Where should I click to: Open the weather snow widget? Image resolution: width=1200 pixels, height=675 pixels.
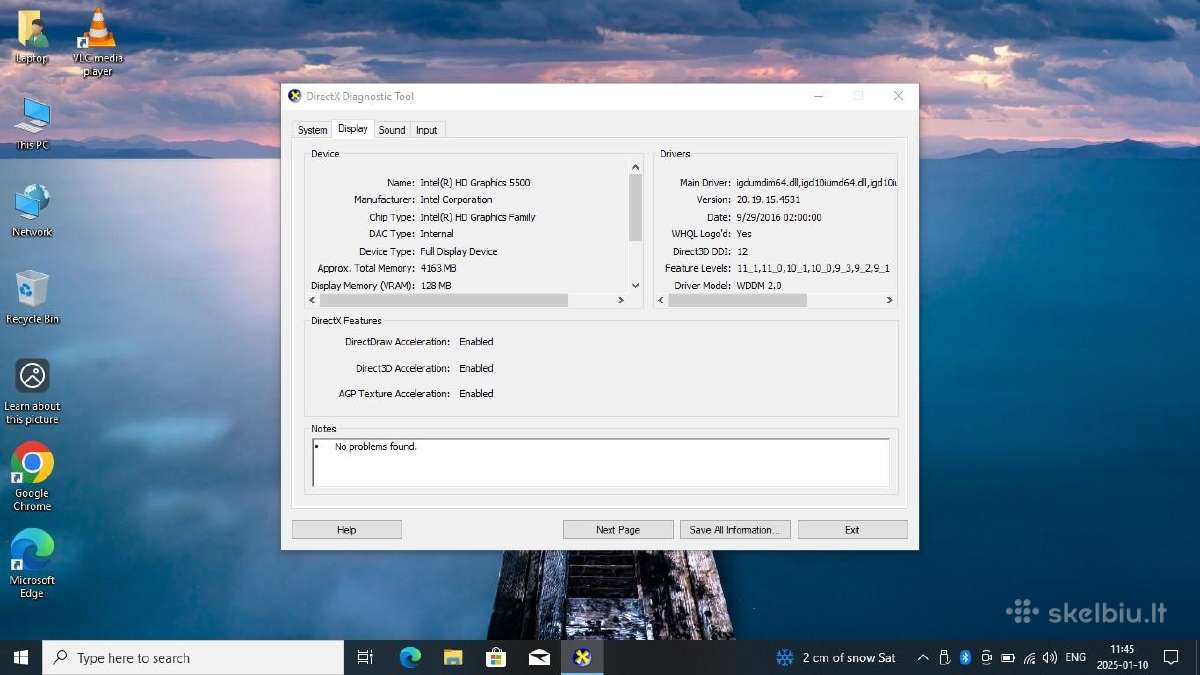836,657
